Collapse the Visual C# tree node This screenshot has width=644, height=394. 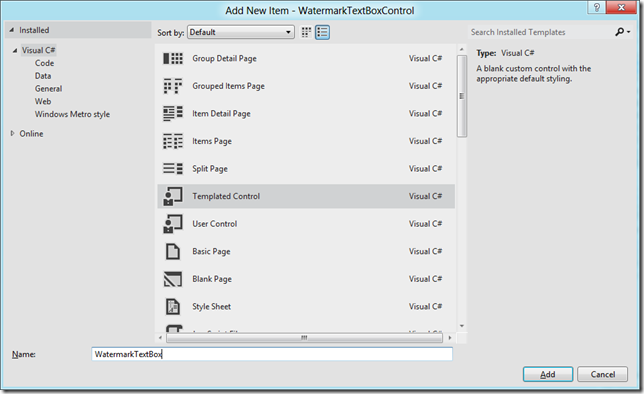[x=15, y=51]
